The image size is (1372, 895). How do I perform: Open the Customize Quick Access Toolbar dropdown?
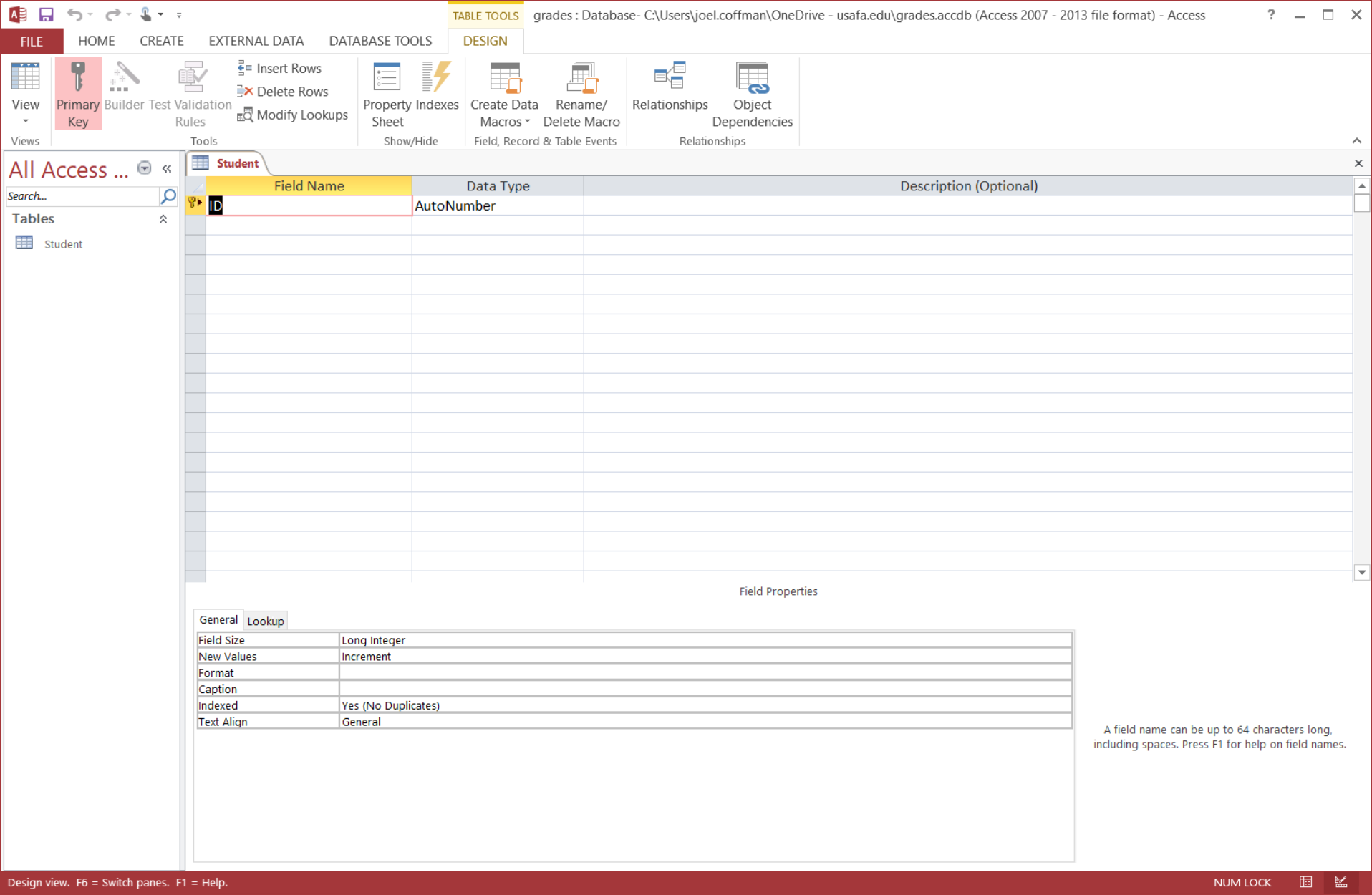click(x=179, y=14)
